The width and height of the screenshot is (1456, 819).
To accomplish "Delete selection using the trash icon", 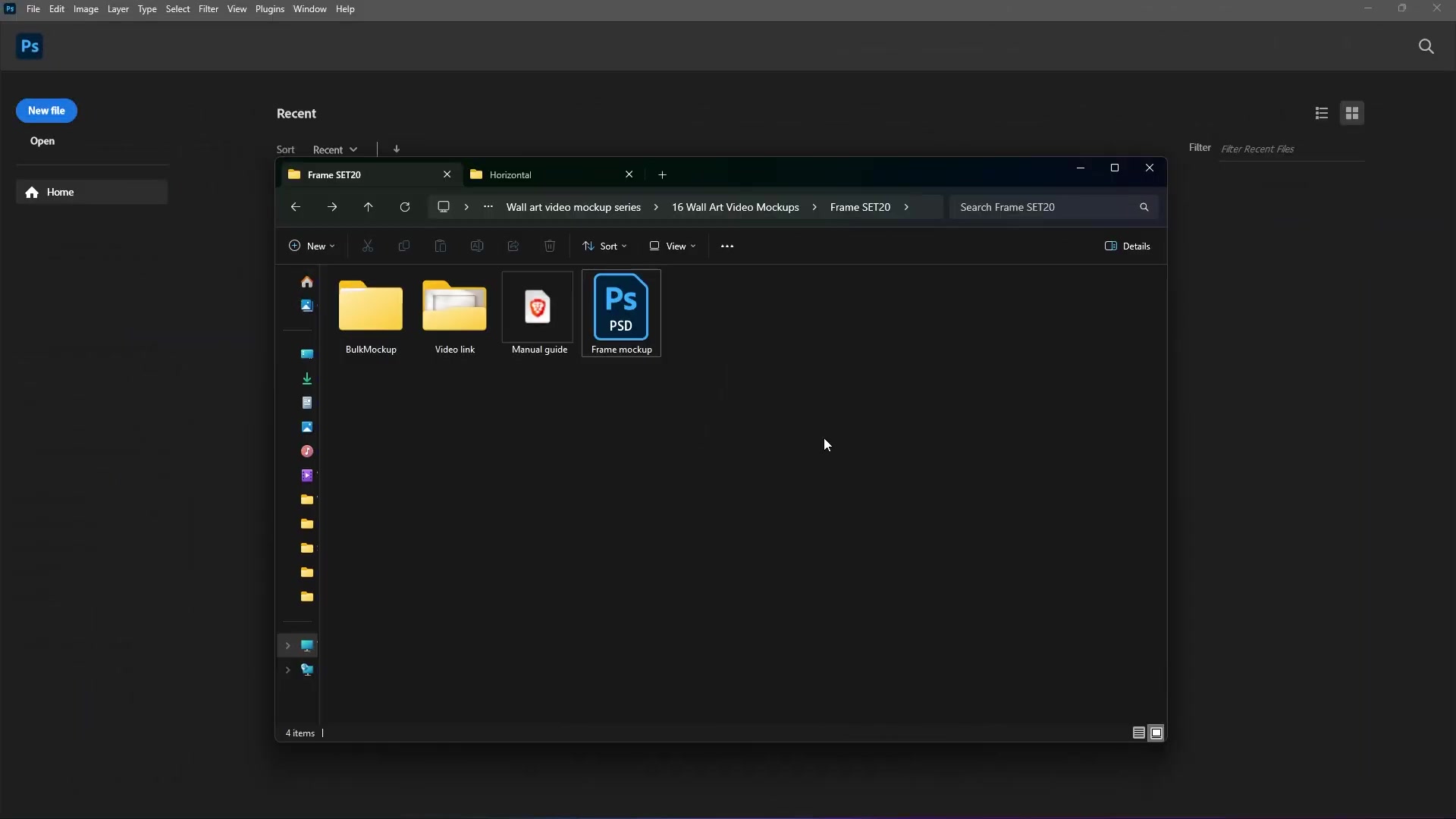I will [550, 246].
